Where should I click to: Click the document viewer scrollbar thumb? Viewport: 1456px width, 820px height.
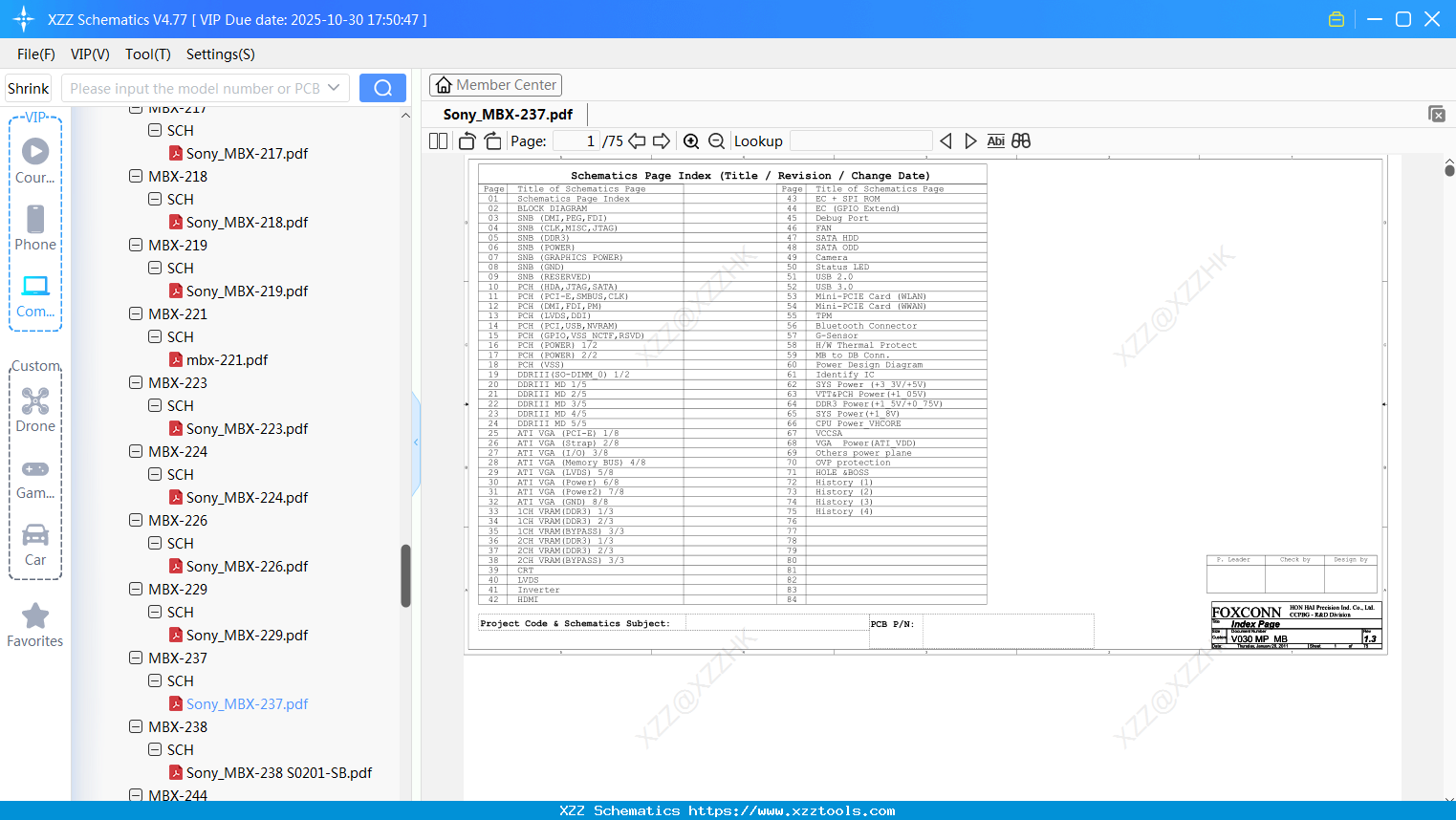(1449, 170)
